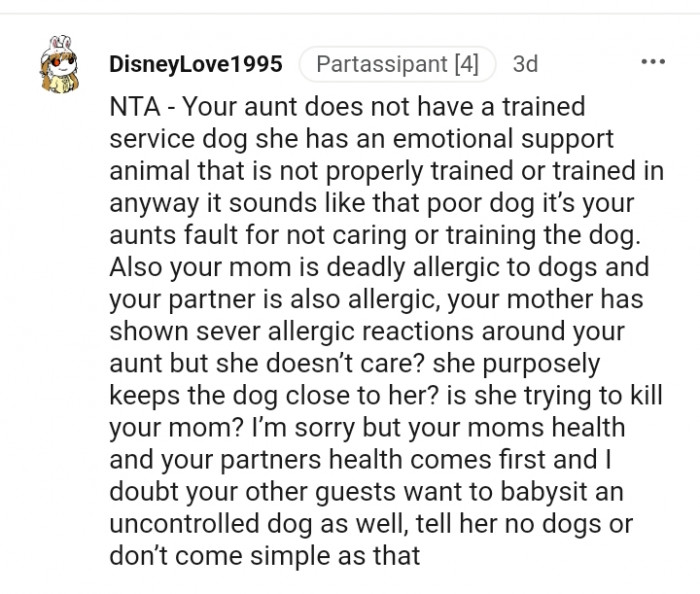Screen dimensions: 700x594
Task: Click the 3d comment timestamp
Action: 524,65
